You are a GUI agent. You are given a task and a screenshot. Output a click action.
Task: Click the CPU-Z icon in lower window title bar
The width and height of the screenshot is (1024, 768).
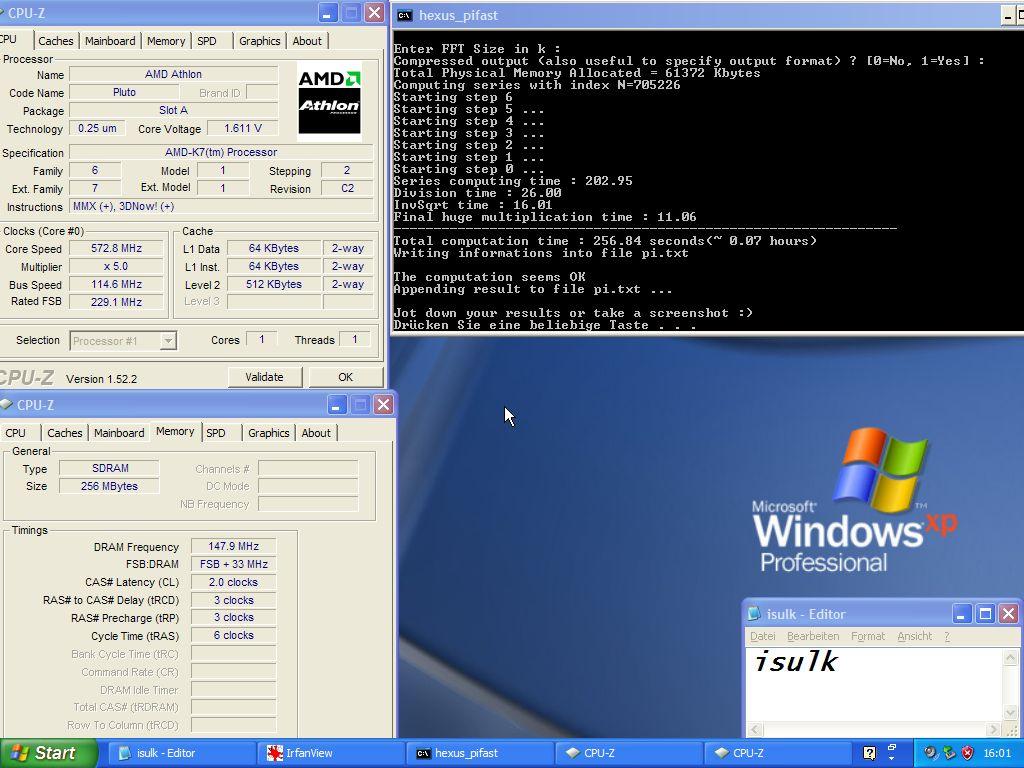tap(6, 405)
